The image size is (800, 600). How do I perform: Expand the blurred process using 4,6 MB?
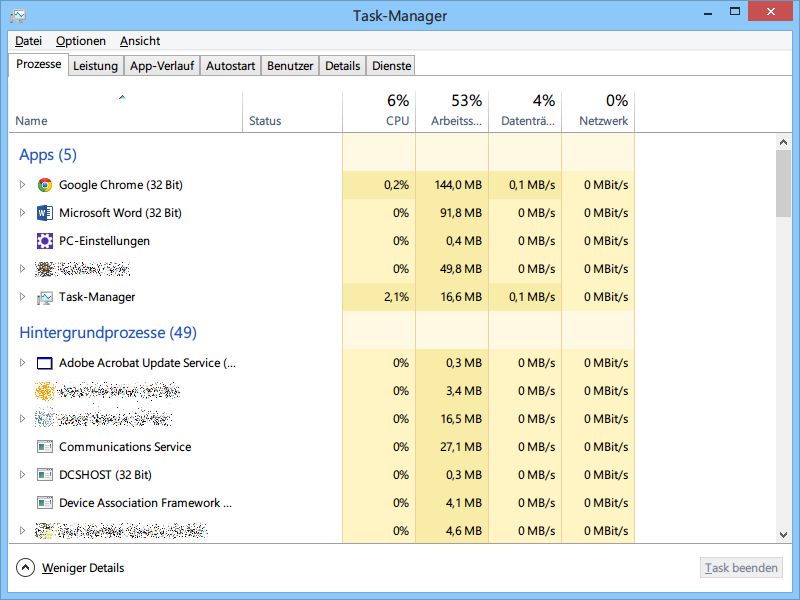[x=22, y=531]
